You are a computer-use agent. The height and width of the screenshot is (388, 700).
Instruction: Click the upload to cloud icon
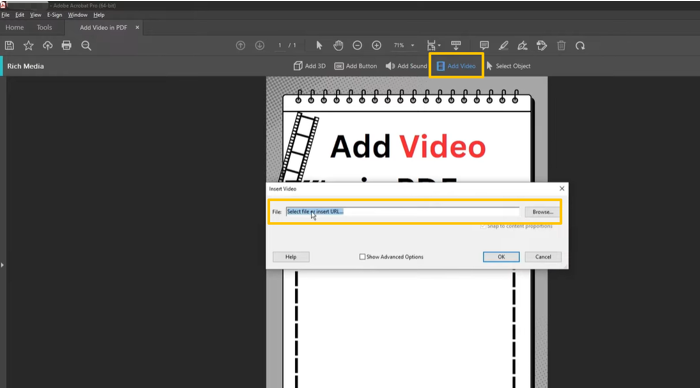pyautogui.click(x=47, y=46)
